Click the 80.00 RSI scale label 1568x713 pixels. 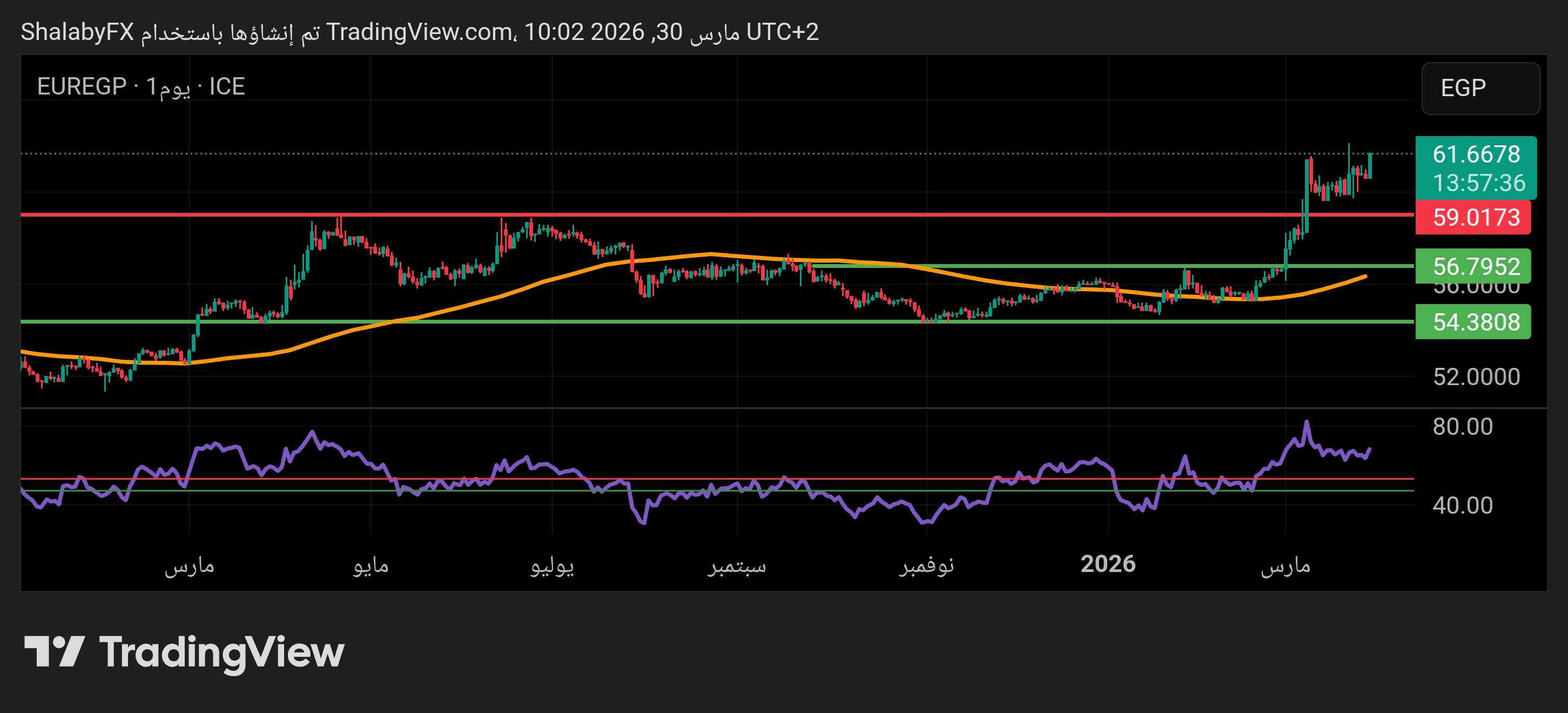pyautogui.click(x=1462, y=426)
